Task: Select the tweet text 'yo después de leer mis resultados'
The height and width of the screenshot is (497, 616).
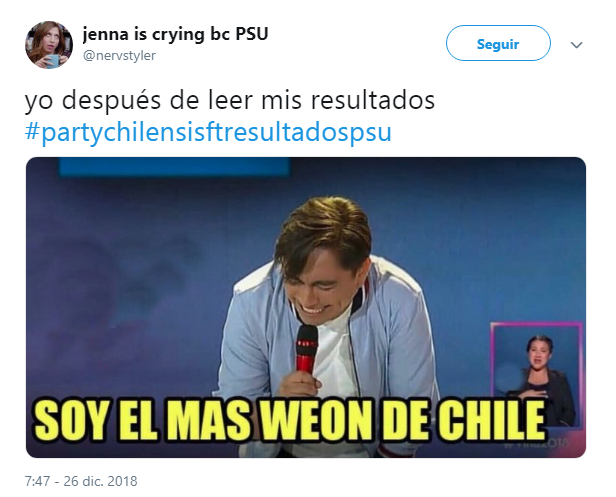Action: tap(230, 100)
